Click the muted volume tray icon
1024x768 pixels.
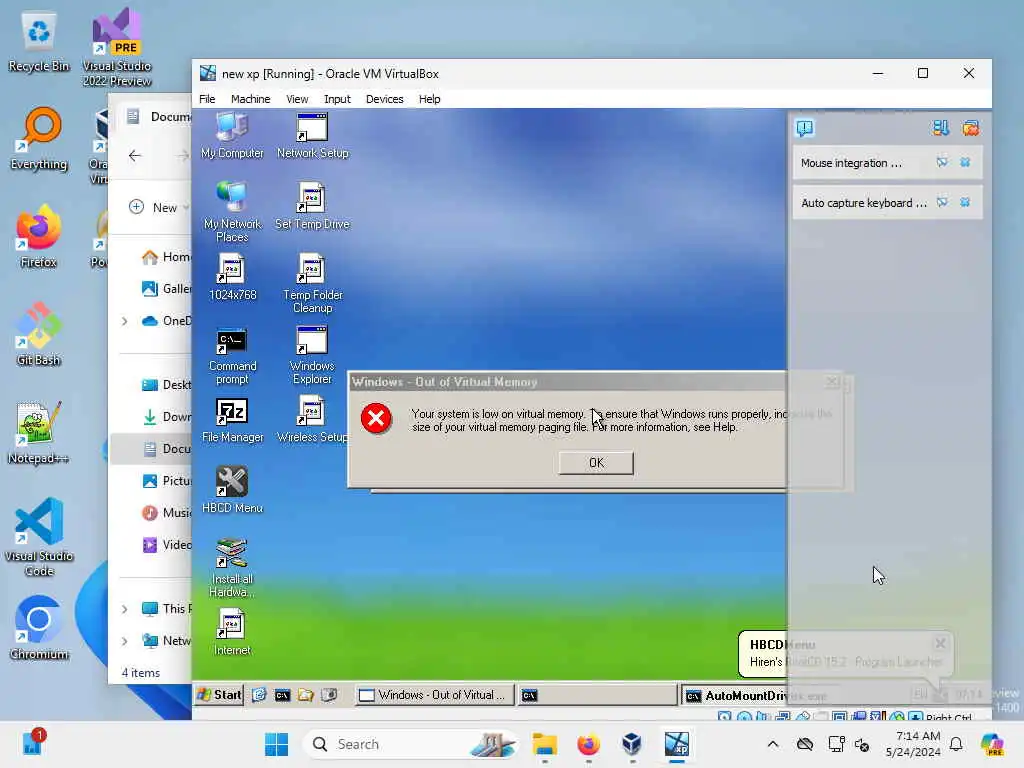862,744
